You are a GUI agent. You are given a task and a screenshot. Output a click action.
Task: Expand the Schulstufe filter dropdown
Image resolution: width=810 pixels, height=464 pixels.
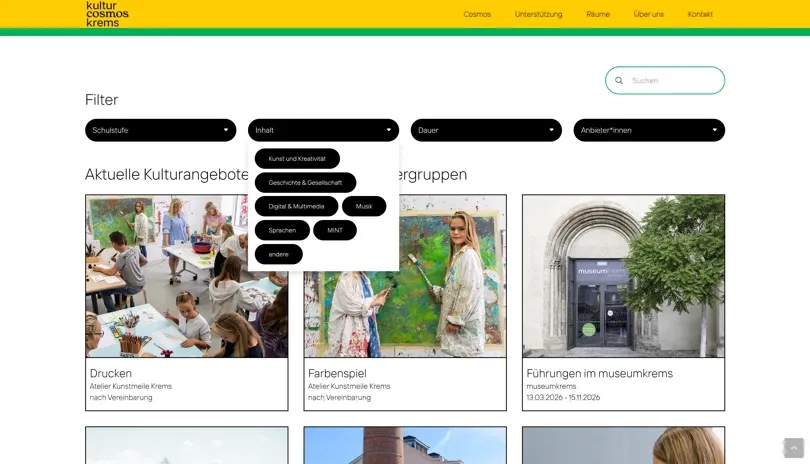160,130
